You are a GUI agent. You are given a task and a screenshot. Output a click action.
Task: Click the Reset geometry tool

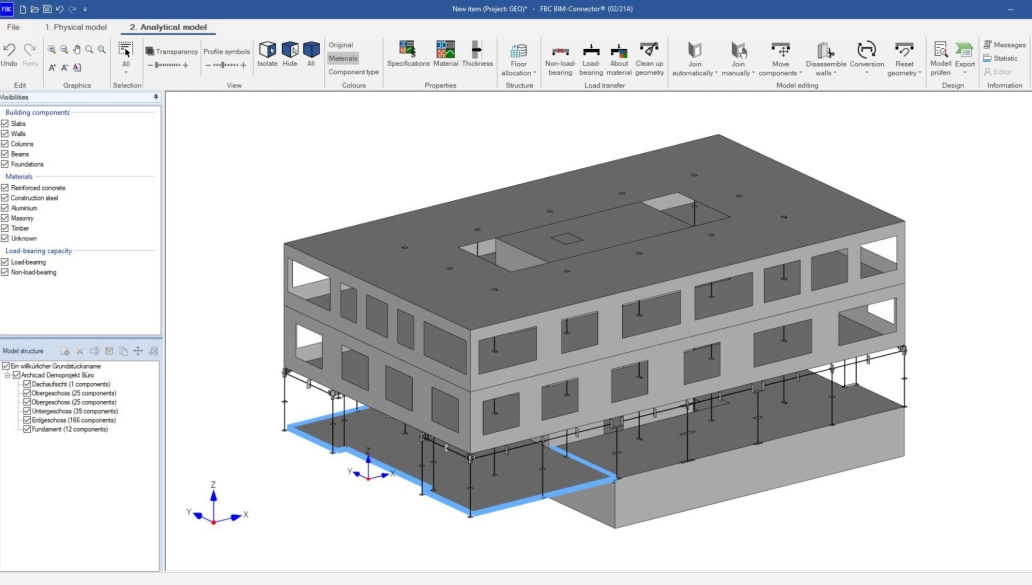pos(905,53)
